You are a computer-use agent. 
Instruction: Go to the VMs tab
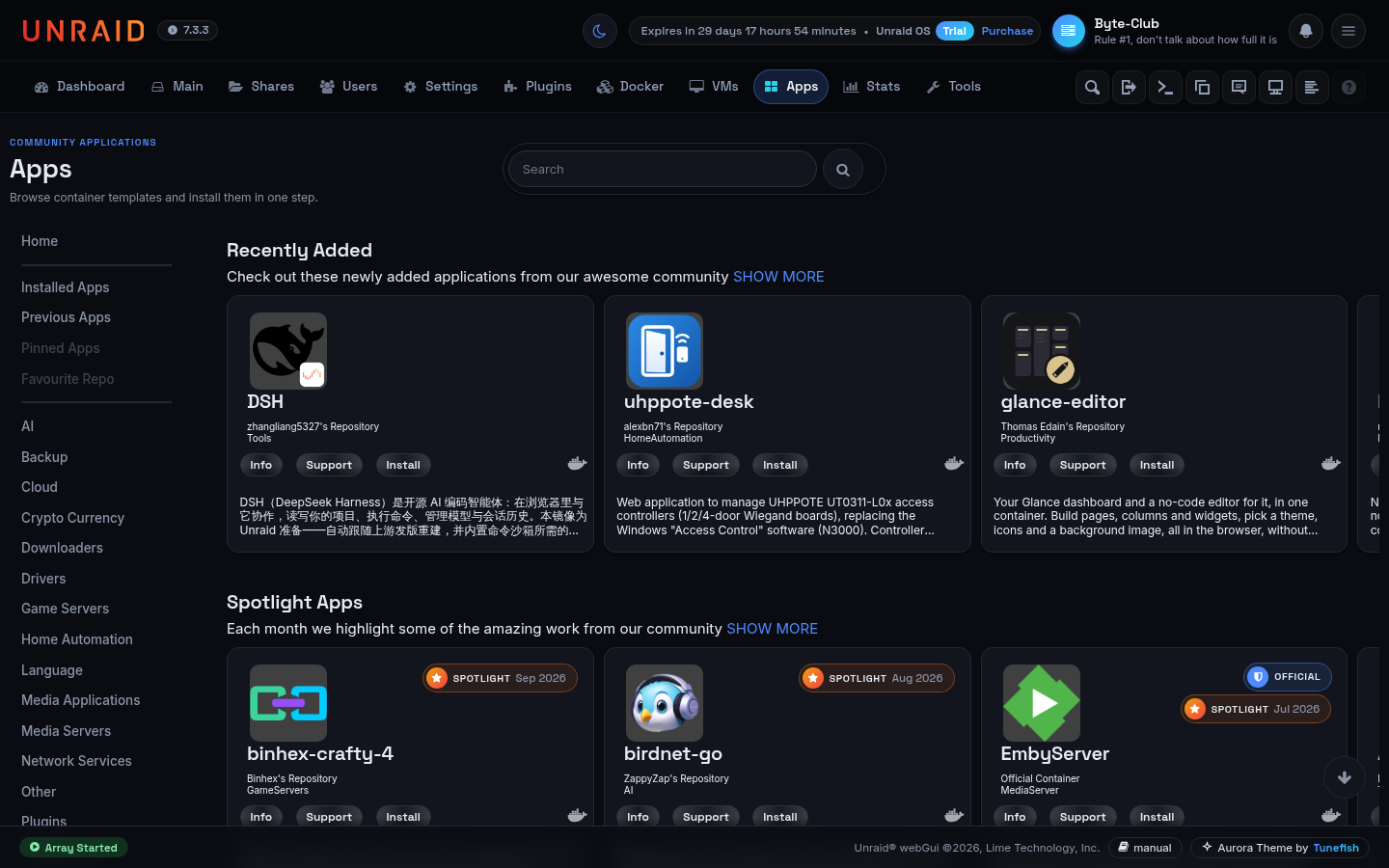click(x=714, y=87)
